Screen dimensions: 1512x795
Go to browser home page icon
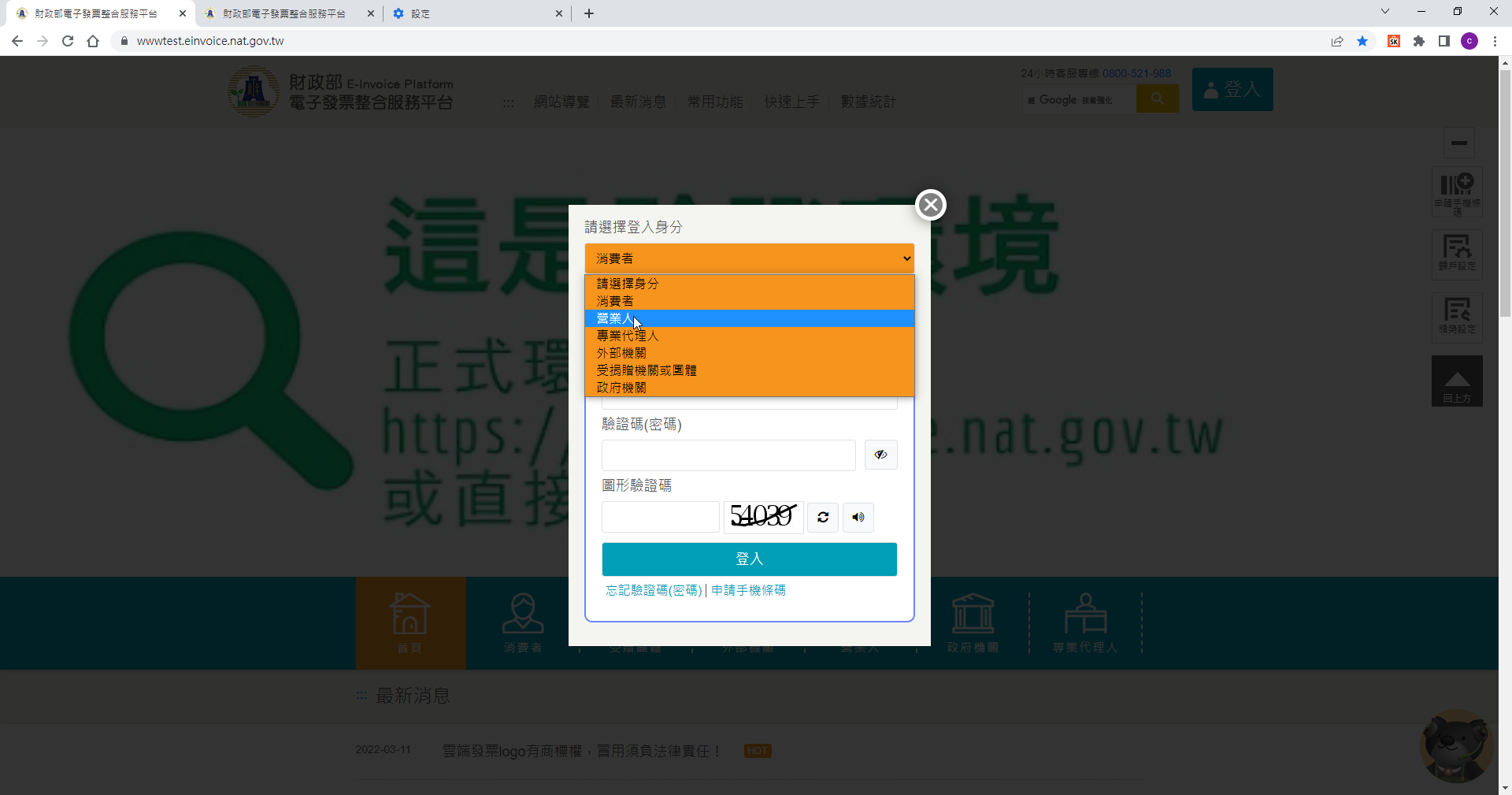coord(93,41)
